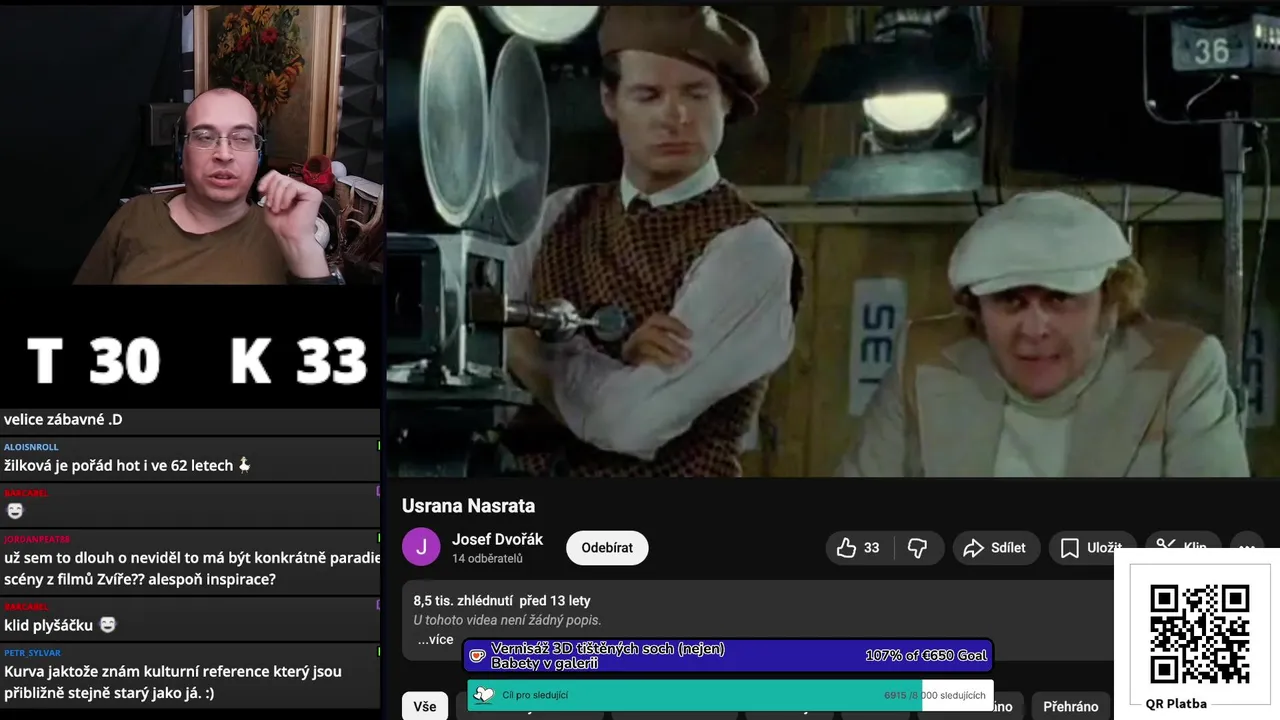The width and height of the screenshot is (1280, 720).
Task: Click the '8,5 tis. zhlédnutí před 13 lety' text
Action: (502, 601)
